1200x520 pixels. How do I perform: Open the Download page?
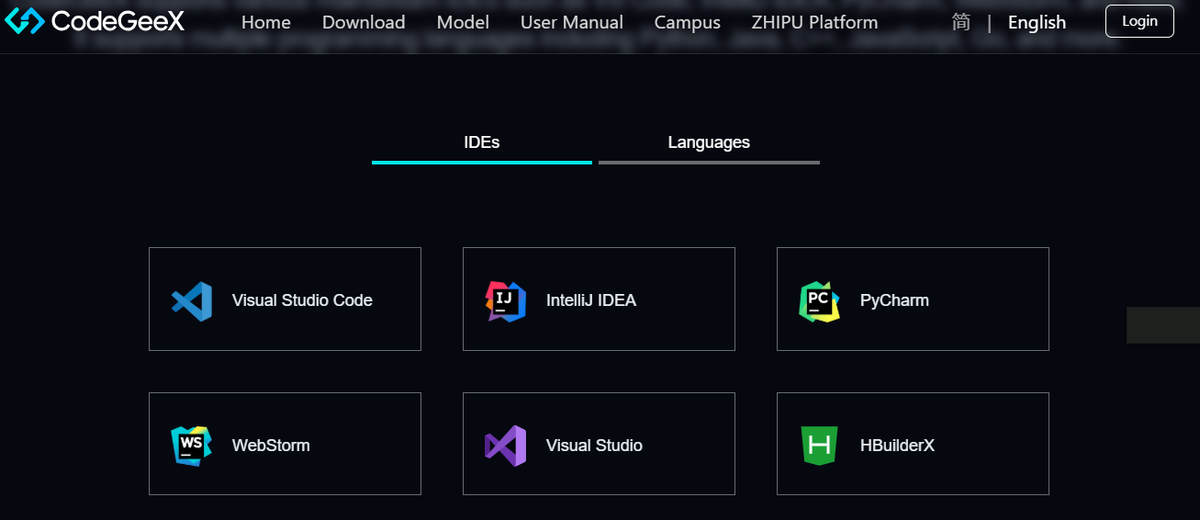[364, 22]
